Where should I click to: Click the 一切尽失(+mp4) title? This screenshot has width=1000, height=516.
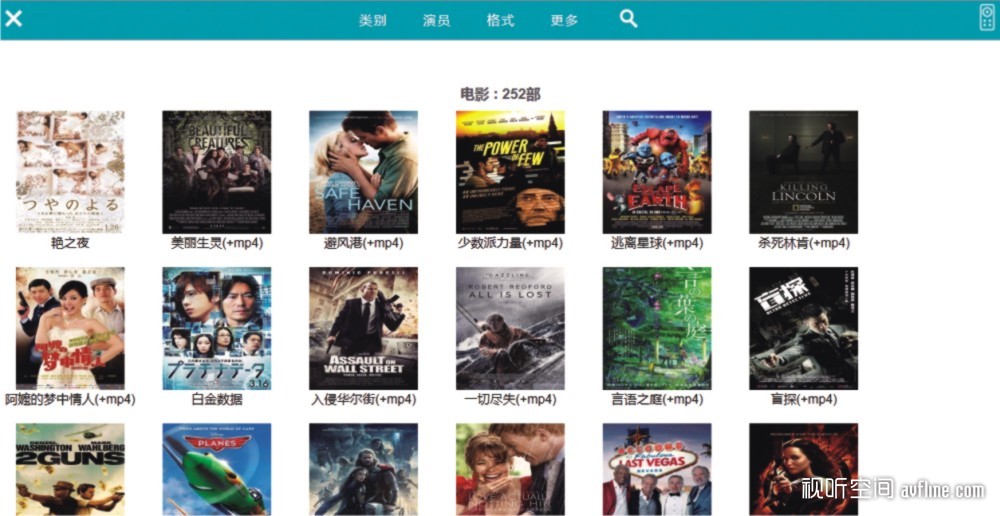pos(510,399)
